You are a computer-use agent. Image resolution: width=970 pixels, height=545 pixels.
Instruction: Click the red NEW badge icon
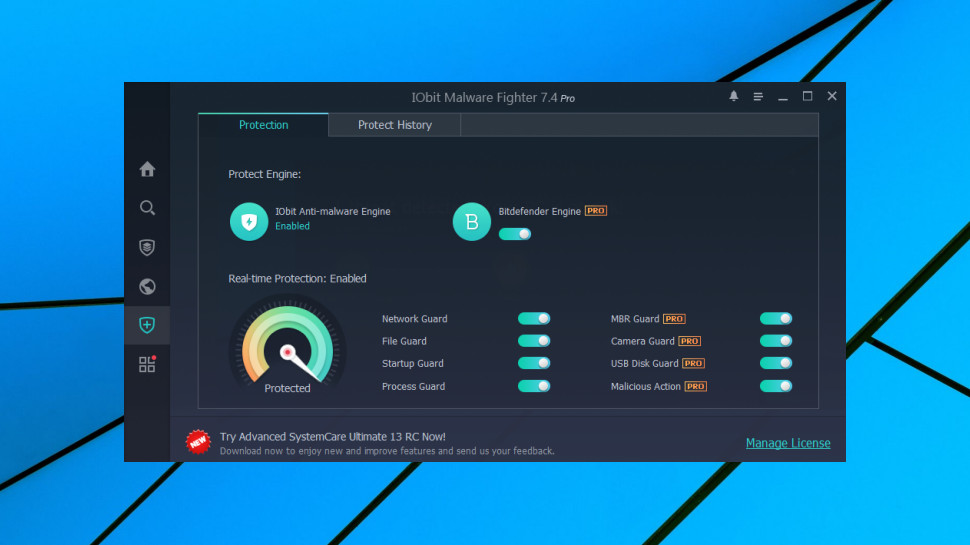click(x=198, y=442)
